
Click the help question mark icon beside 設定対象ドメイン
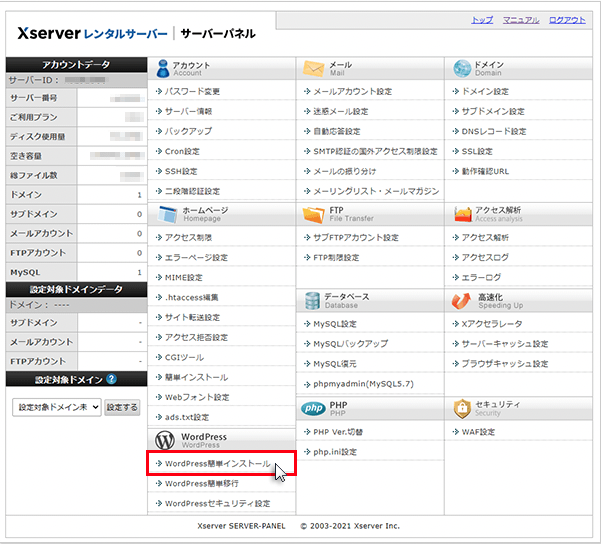(x=111, y=379)
